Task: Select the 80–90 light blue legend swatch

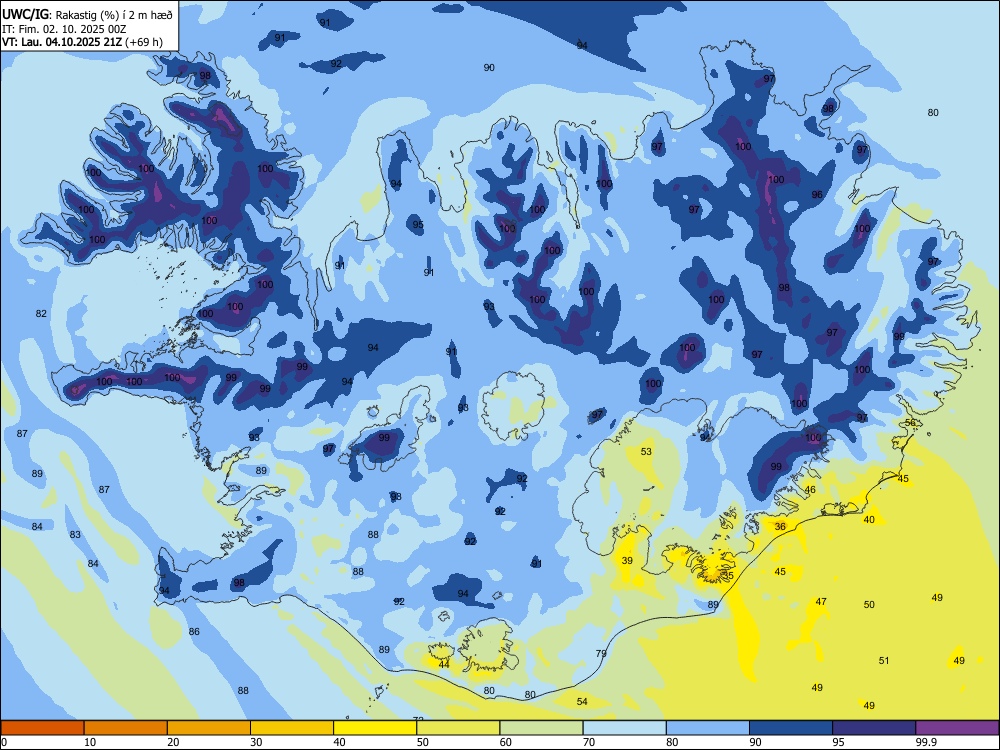Action: click(x=708, y=728)
